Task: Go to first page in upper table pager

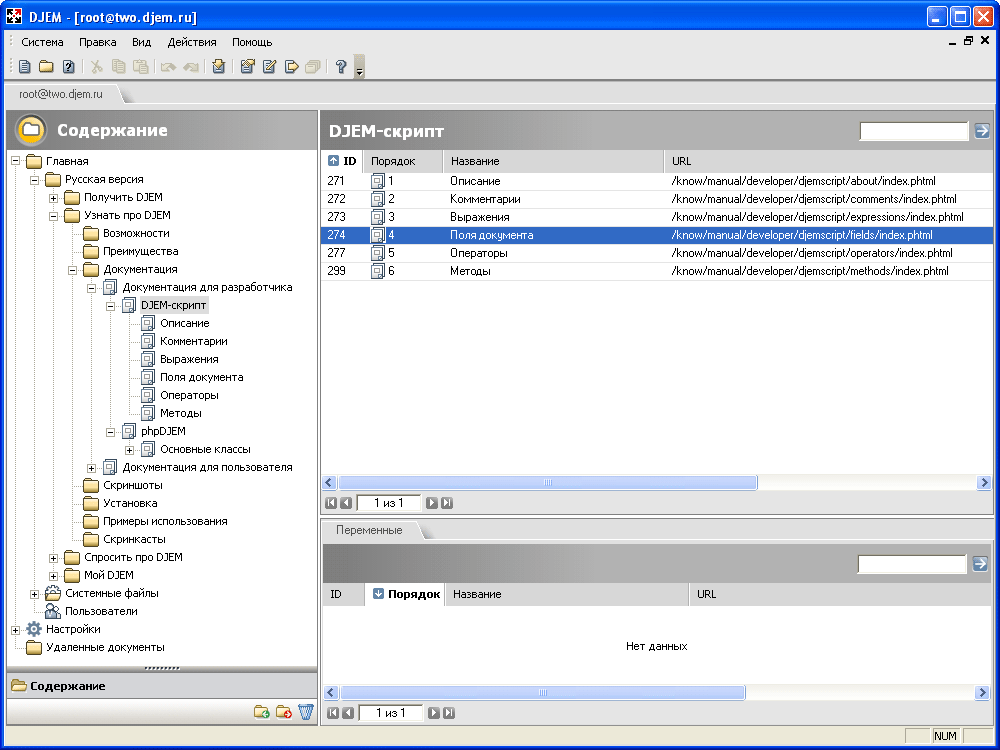Action: (x=331, y=503)
